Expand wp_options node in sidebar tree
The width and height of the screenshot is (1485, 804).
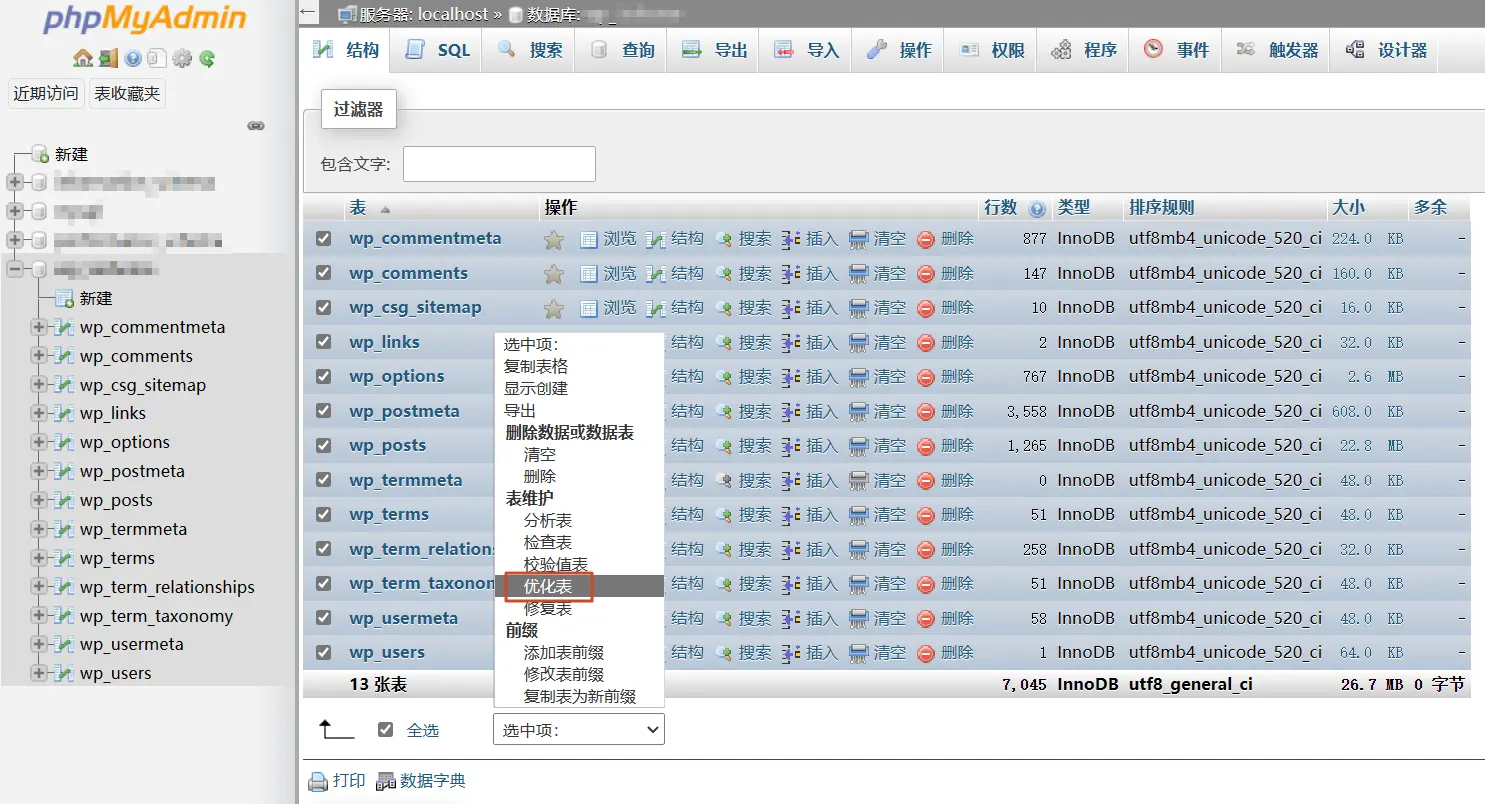[x=39, y=442]
